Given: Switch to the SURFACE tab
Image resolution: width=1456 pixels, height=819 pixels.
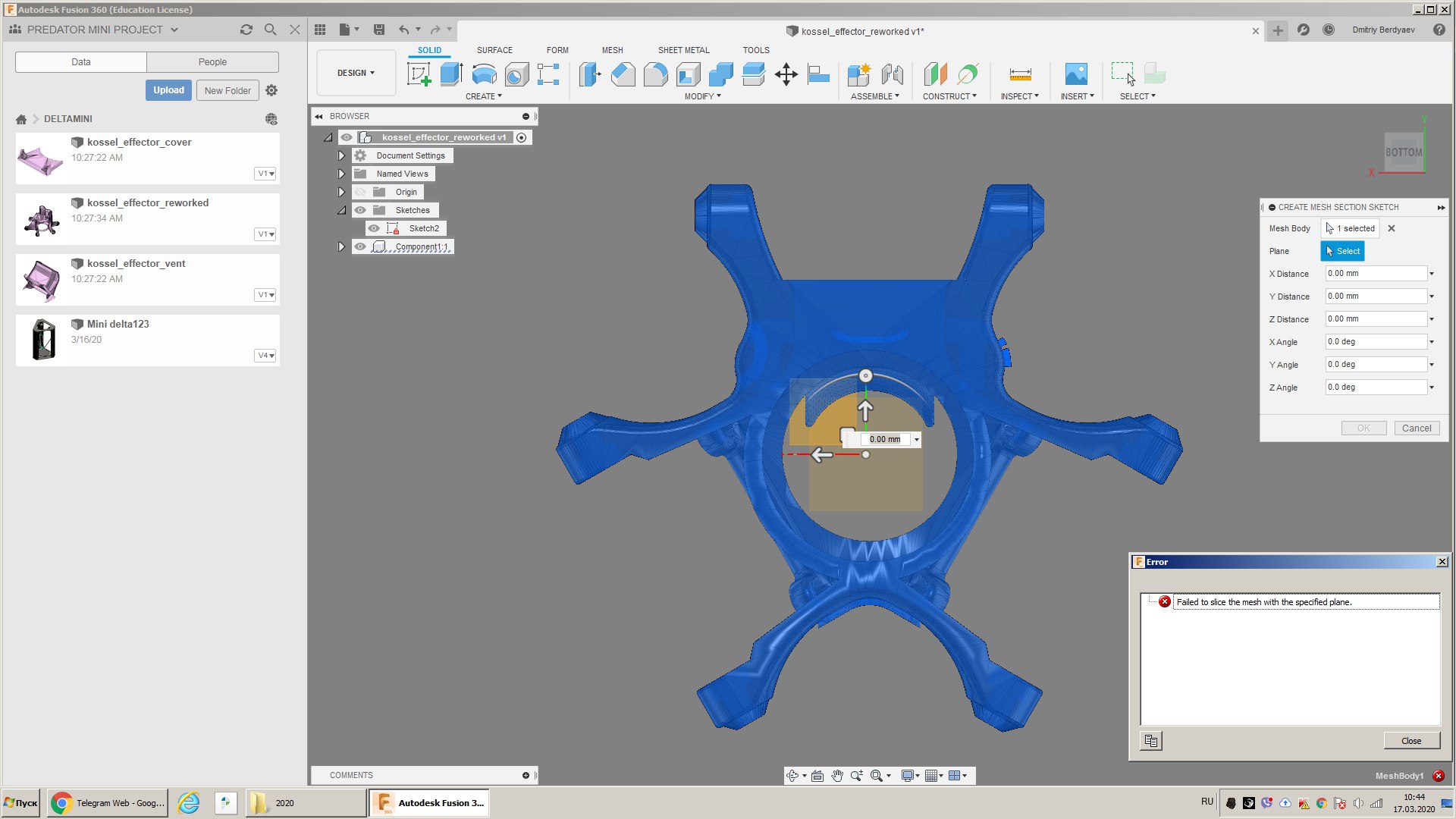Looking at the screenshot, I should coord(494,50).
